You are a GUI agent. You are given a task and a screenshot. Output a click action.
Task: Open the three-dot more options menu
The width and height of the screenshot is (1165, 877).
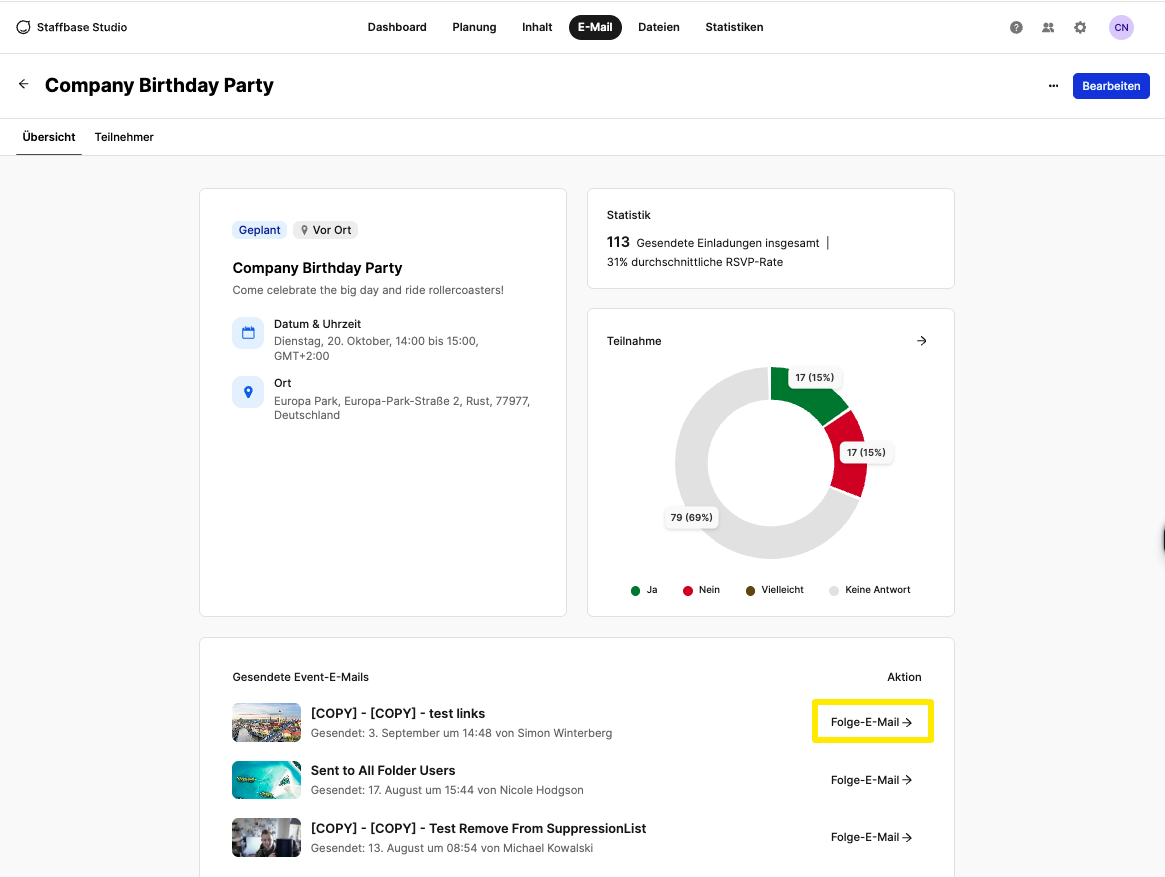[1053, 85]
